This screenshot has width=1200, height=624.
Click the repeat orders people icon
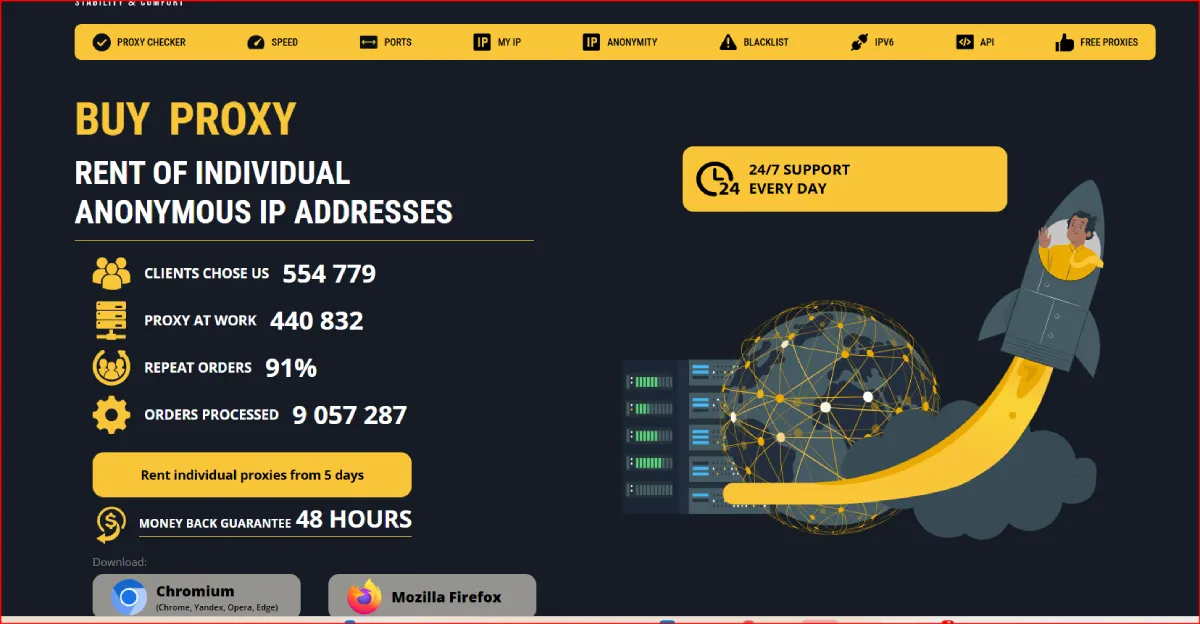[x=111, y=367]
